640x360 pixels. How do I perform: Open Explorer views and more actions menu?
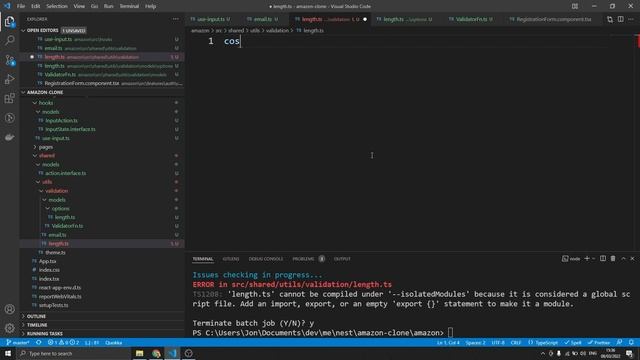[176, 19]
